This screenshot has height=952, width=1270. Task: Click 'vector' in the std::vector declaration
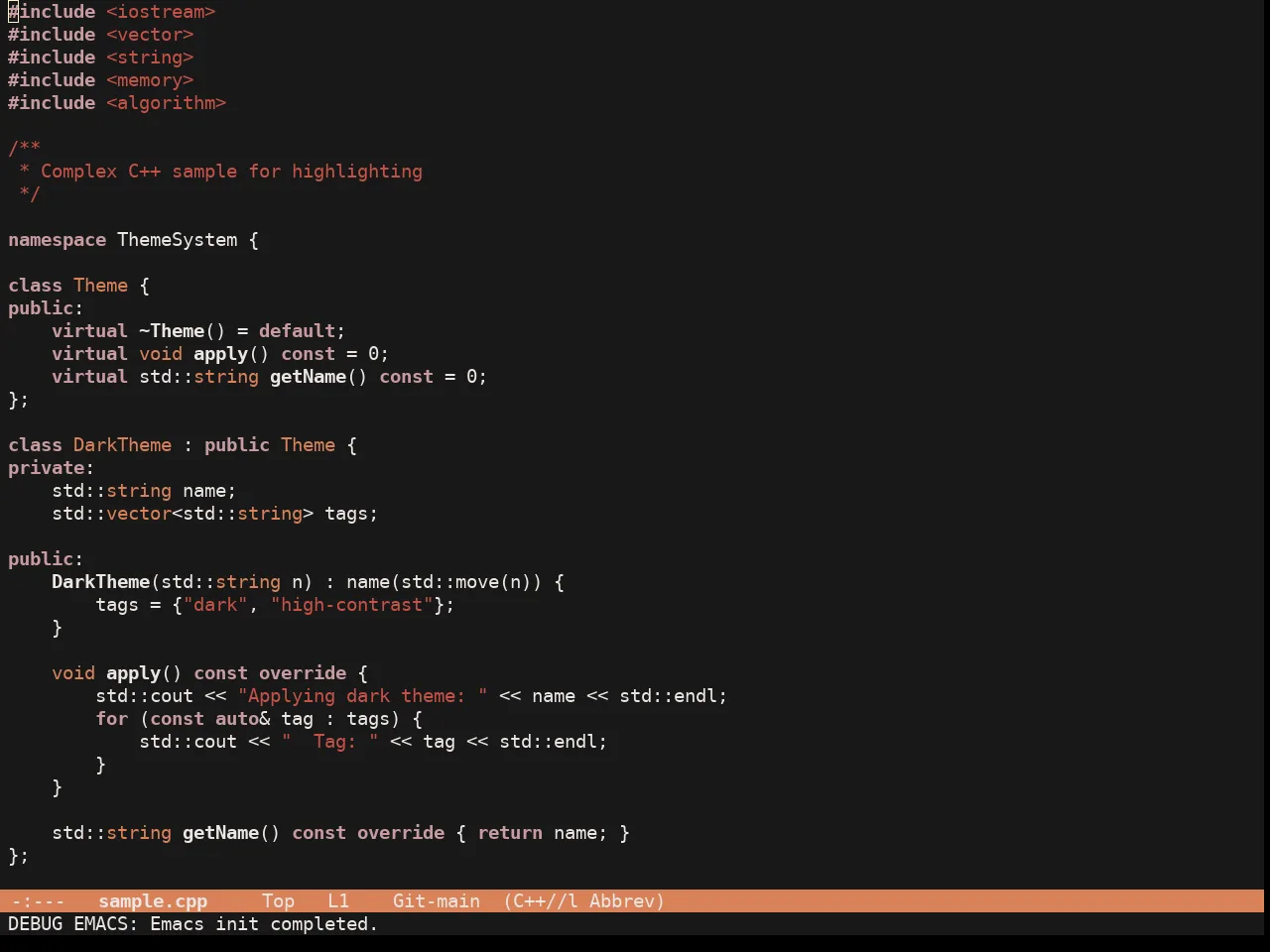pyautogui.click(x=139, y=514)
